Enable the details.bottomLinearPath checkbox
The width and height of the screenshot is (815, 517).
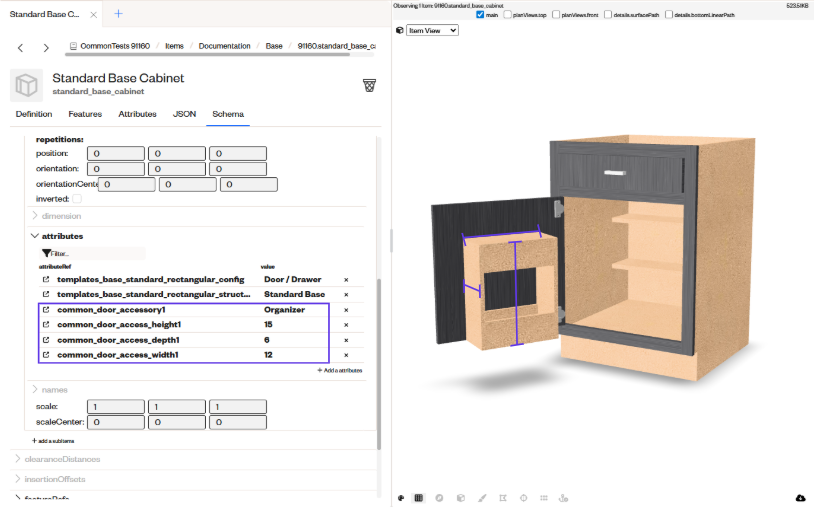click(668, 15)
